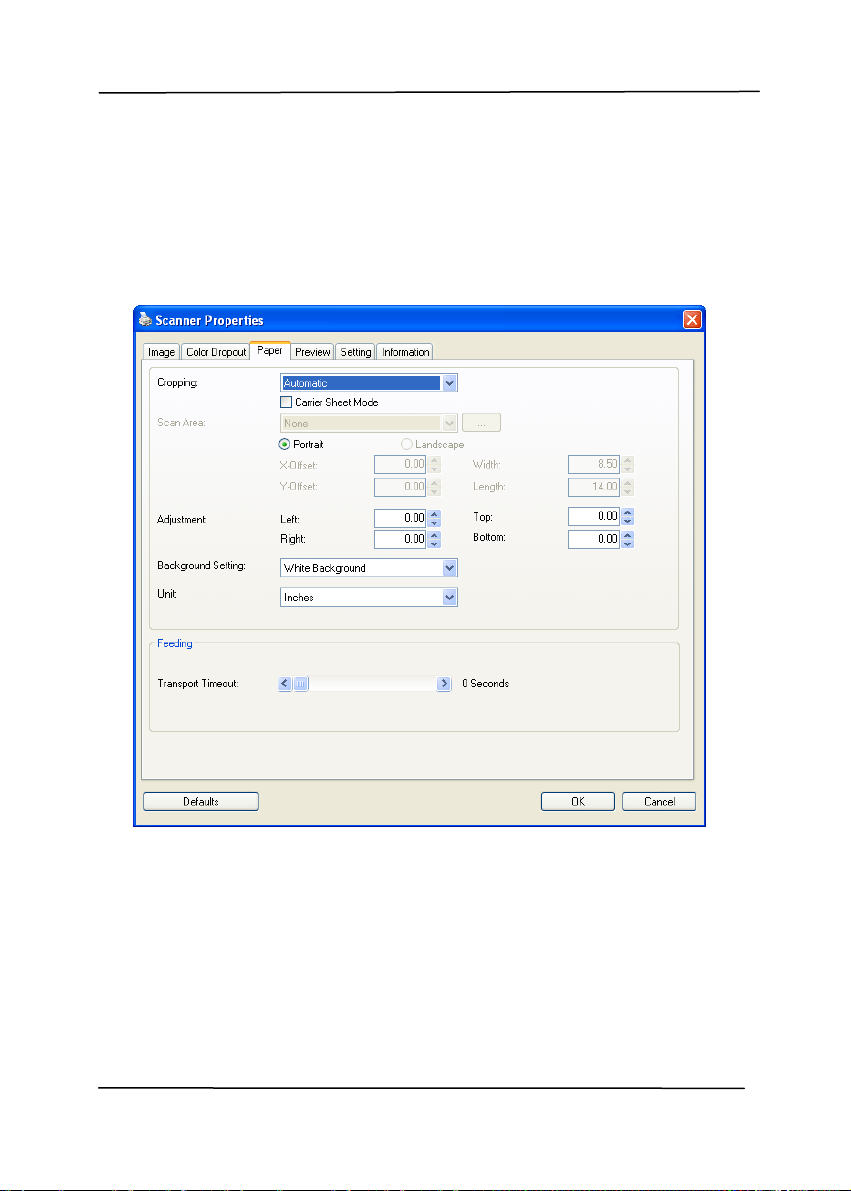Click the Bottom adjustment value field
The height and width of the screenshot is (1191, 851).
point(593,539)
